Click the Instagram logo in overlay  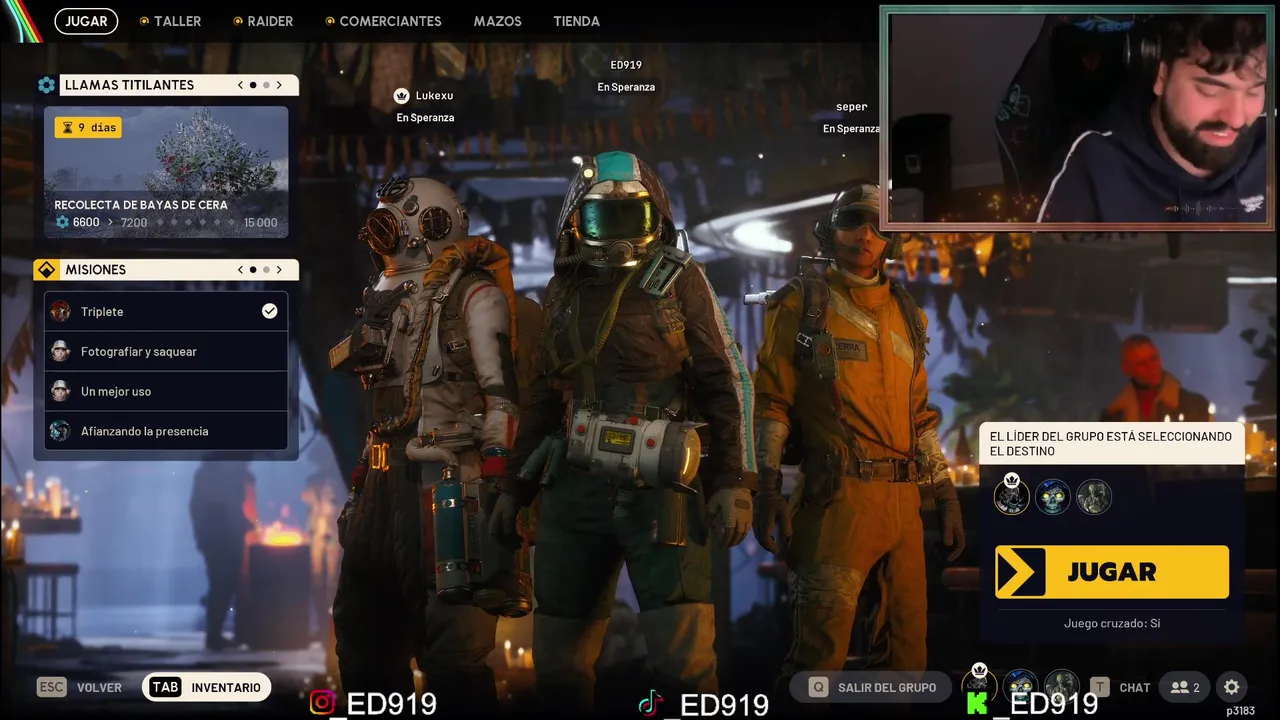(x=321, y=703)
